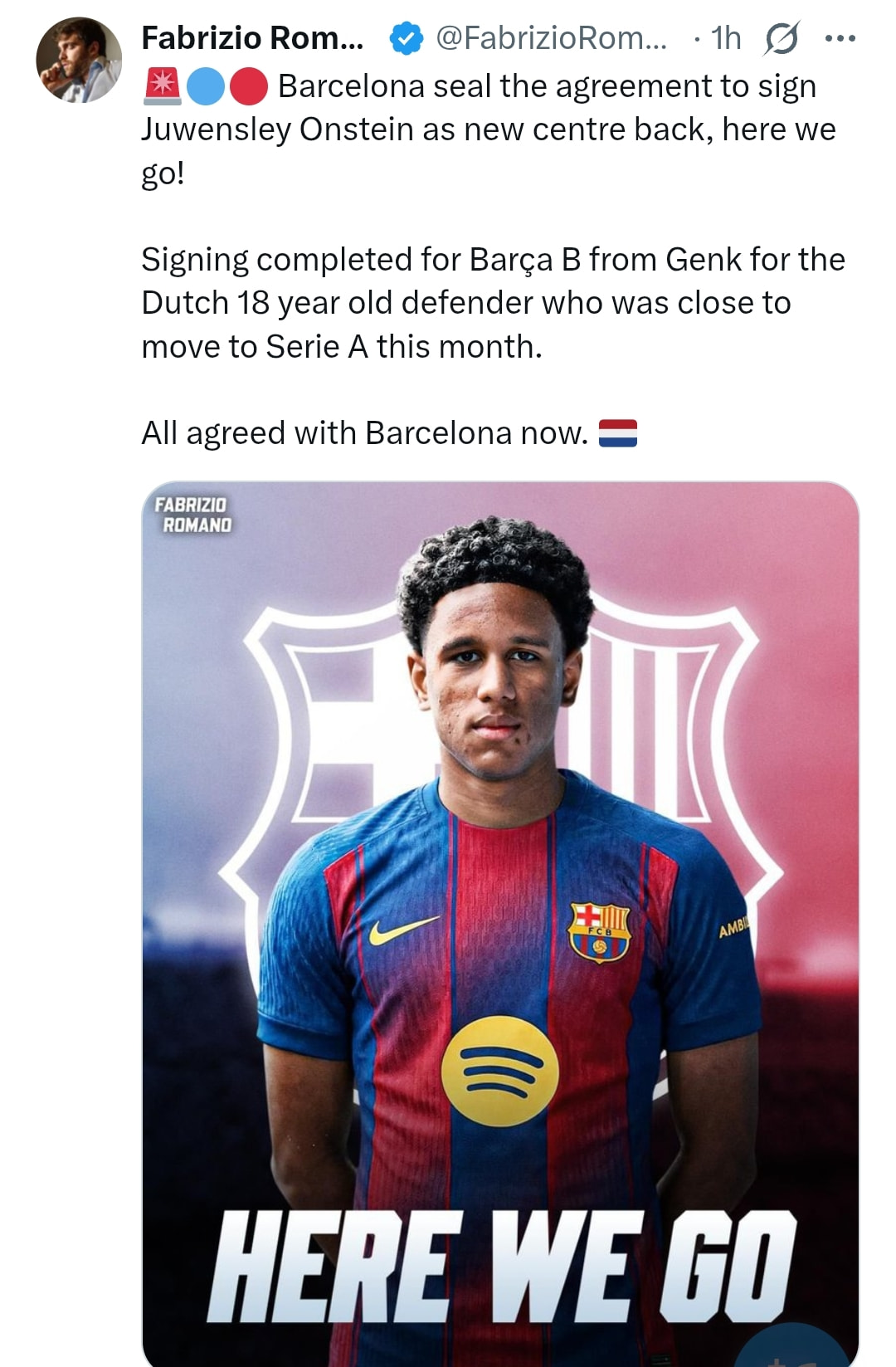The width and height of the screenshot is (896, 1367).
Task: Click the blue circle emoji
Action: click(205, 86)
